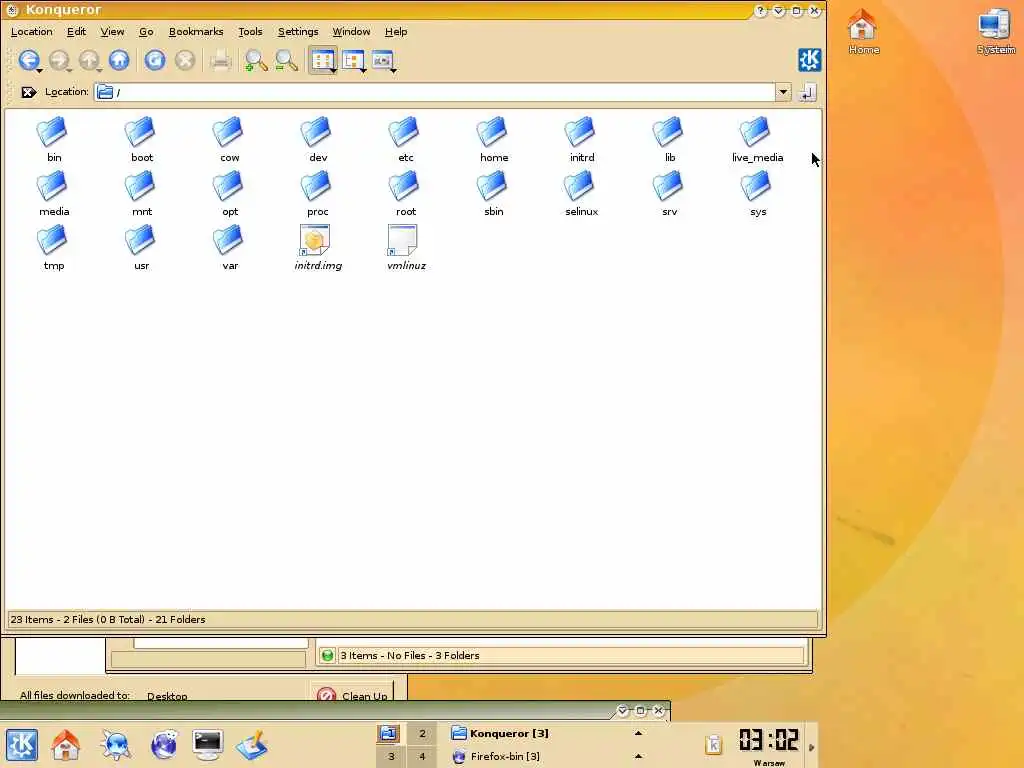
Task: Click the Go button beside location
Action: point(807,92)
